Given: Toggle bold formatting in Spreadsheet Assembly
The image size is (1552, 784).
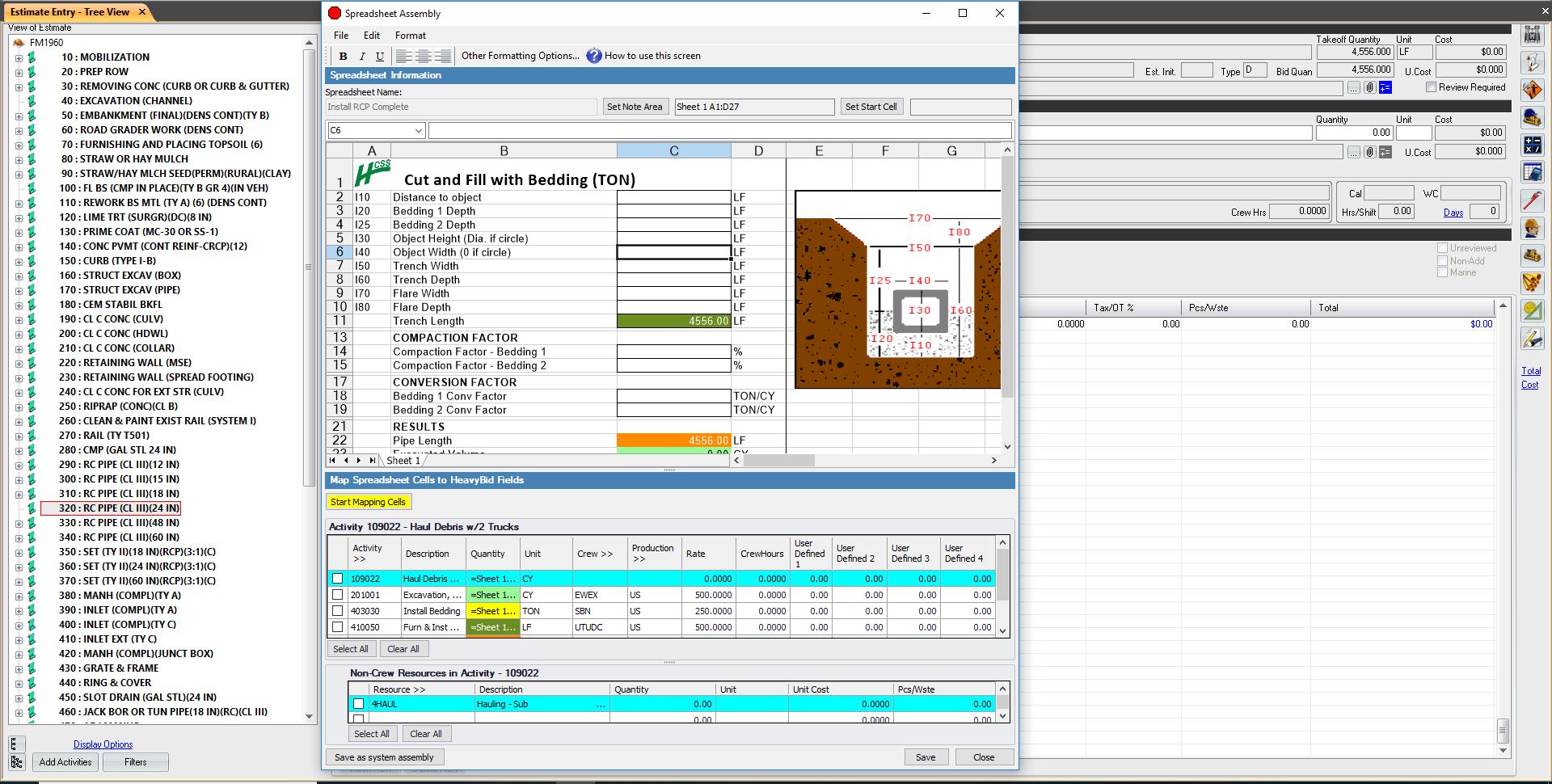Looking at the screenshot, I should coord(344,56).
